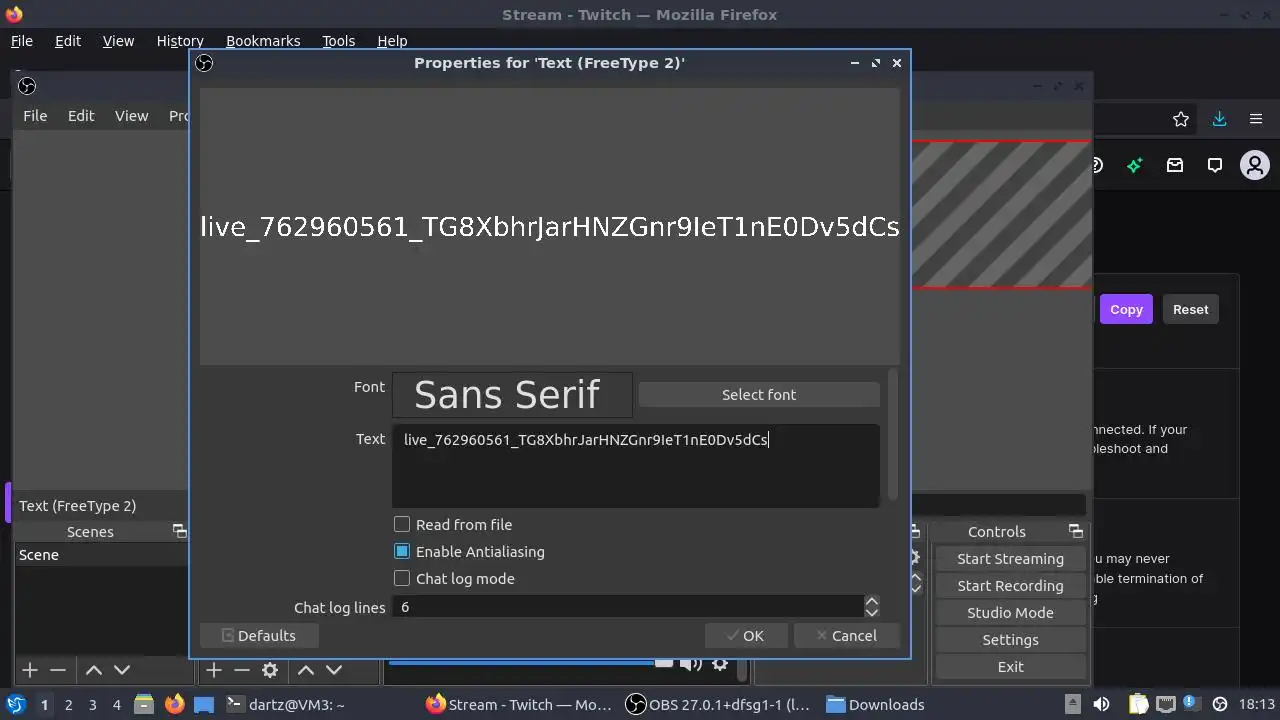1280x720 pixels.
Task: Open the Twitch user profile avatar
Action: tap(1255, 165)
